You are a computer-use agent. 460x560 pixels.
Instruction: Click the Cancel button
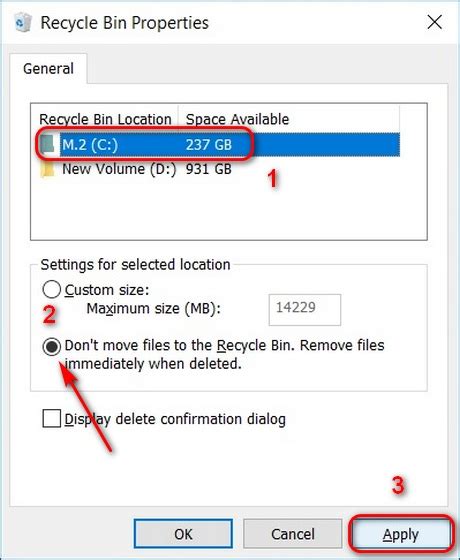coord(292,534)
